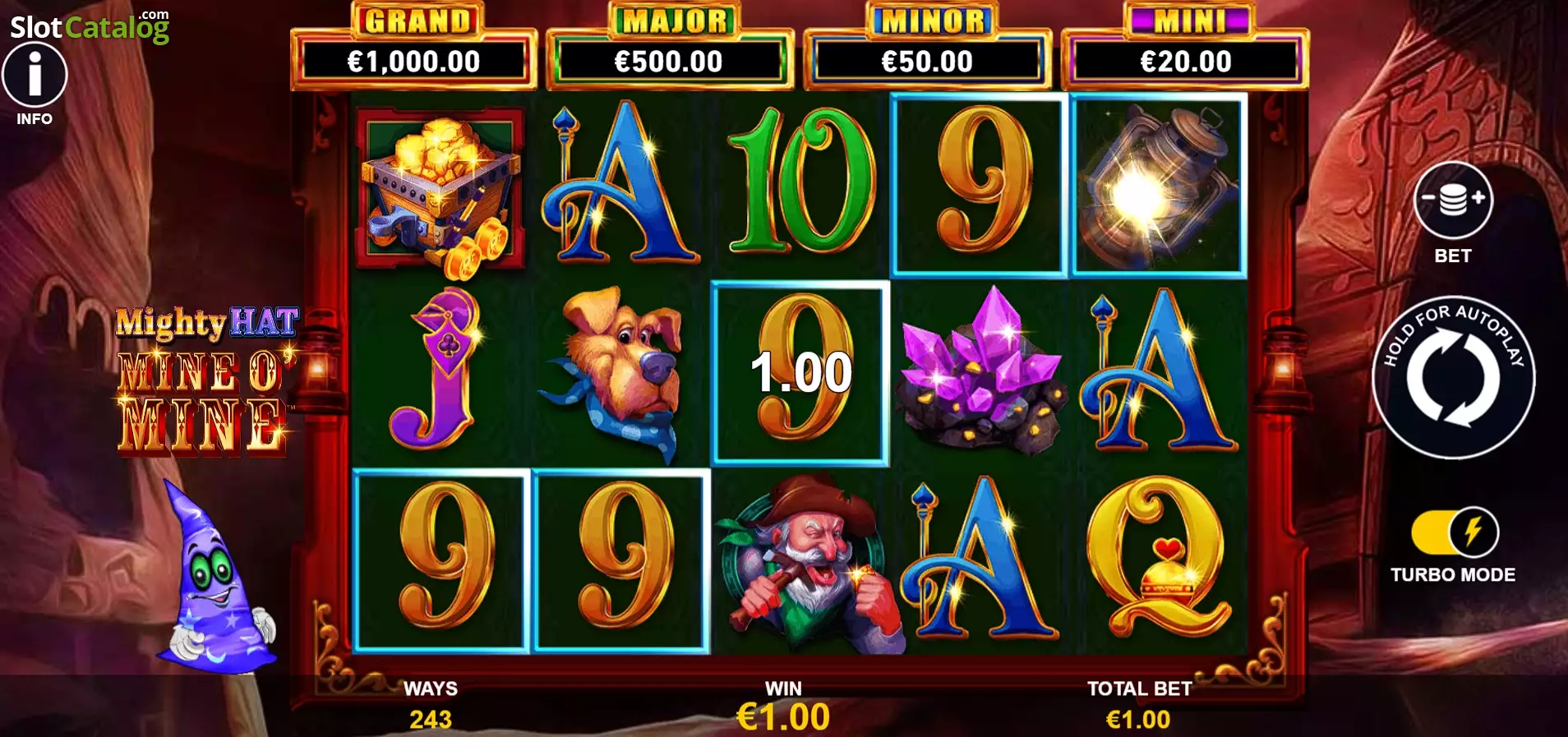Toggle Turbo Mode switch
This screenshot has width=1568, height=737.
(1455, 532)
